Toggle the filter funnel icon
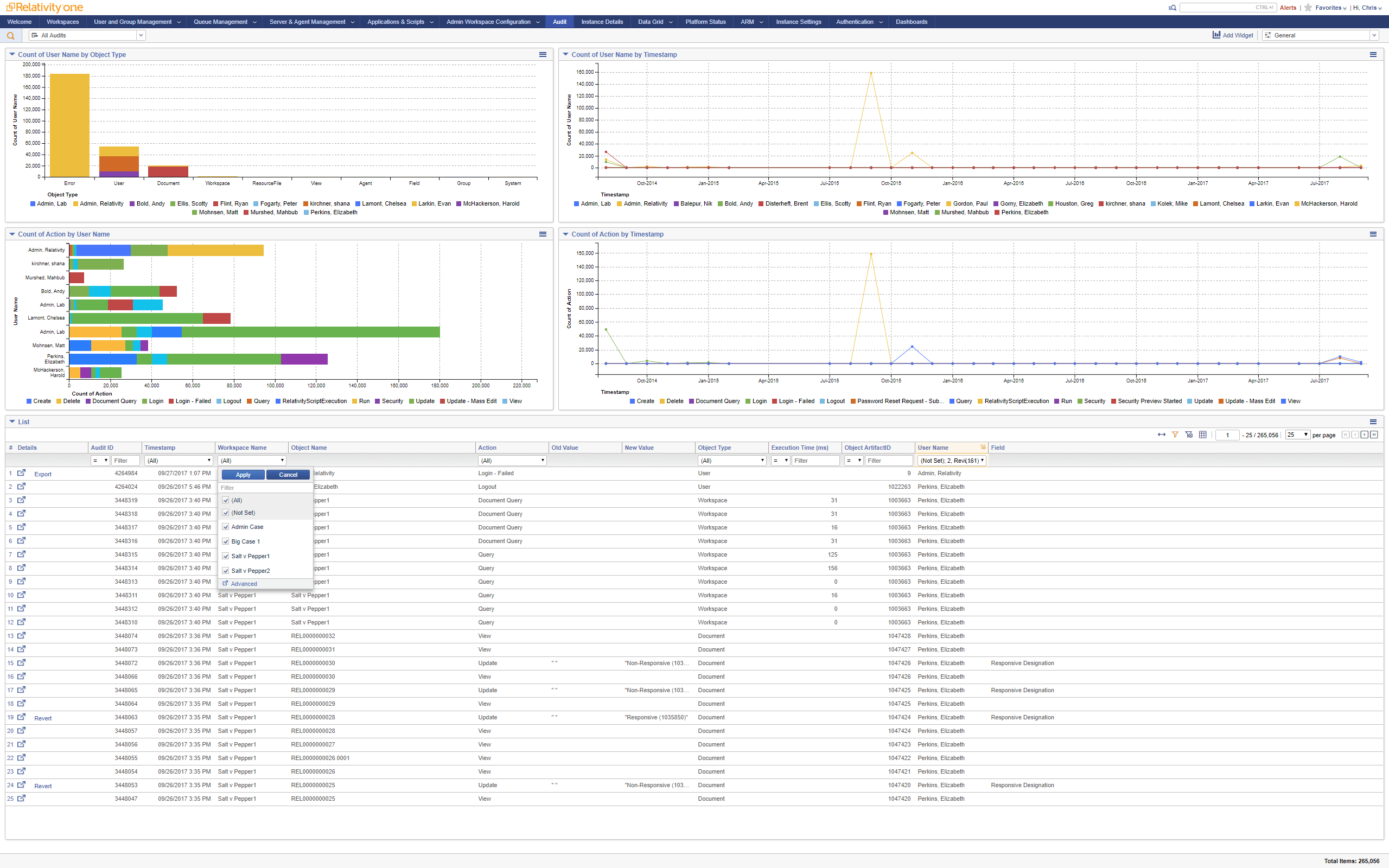The width and height of the screenshot is (1389, 868). pyautogui.click(x=1175, y=435)
